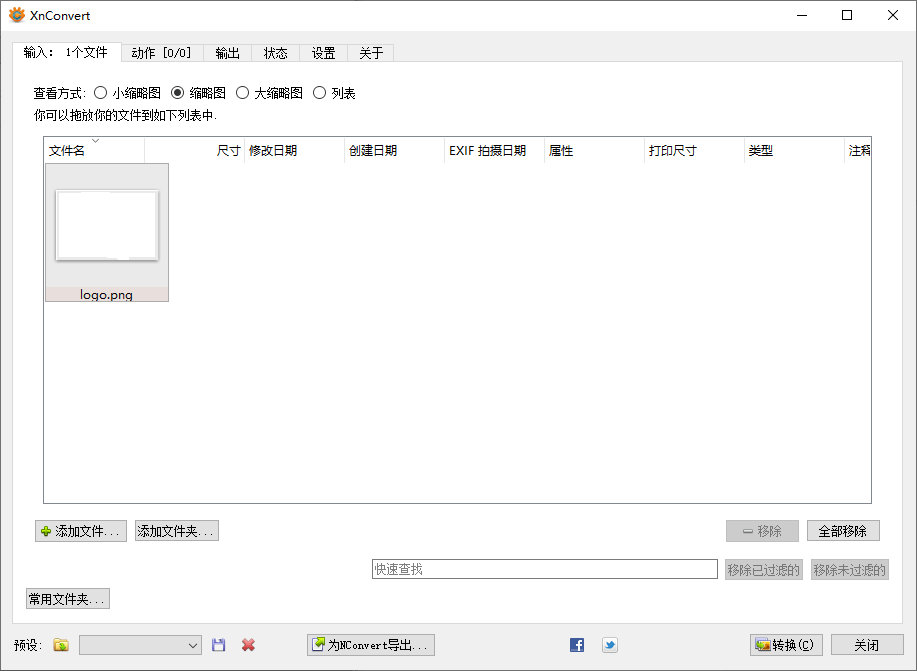Switch to 动作 [0/0] tab
Image resolution: width=917 pixels, height=671 pixels.
[x=162, y=53]
